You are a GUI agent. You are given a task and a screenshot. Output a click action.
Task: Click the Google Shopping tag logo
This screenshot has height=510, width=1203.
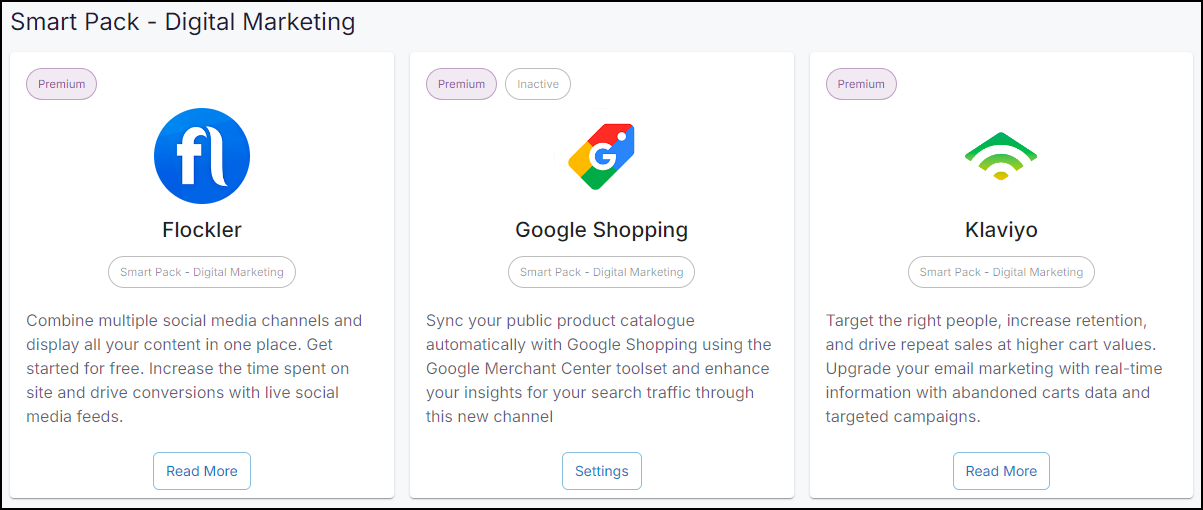coord(601,156)
